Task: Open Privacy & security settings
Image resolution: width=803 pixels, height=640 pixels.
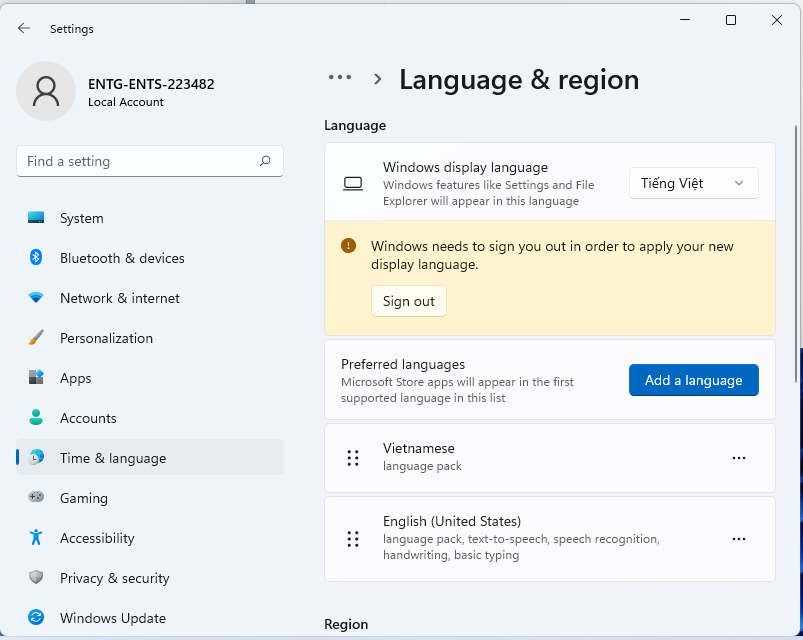Action: 150,578
